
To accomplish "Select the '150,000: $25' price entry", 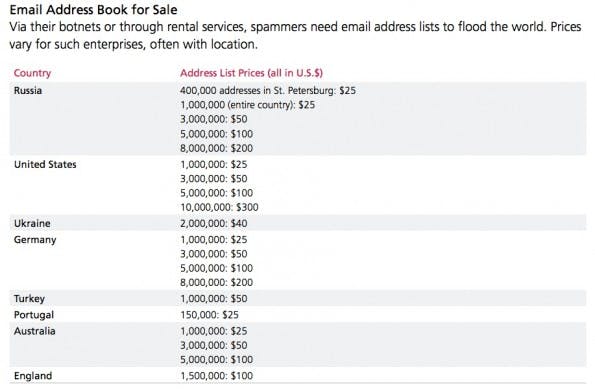I will point(209,315).
